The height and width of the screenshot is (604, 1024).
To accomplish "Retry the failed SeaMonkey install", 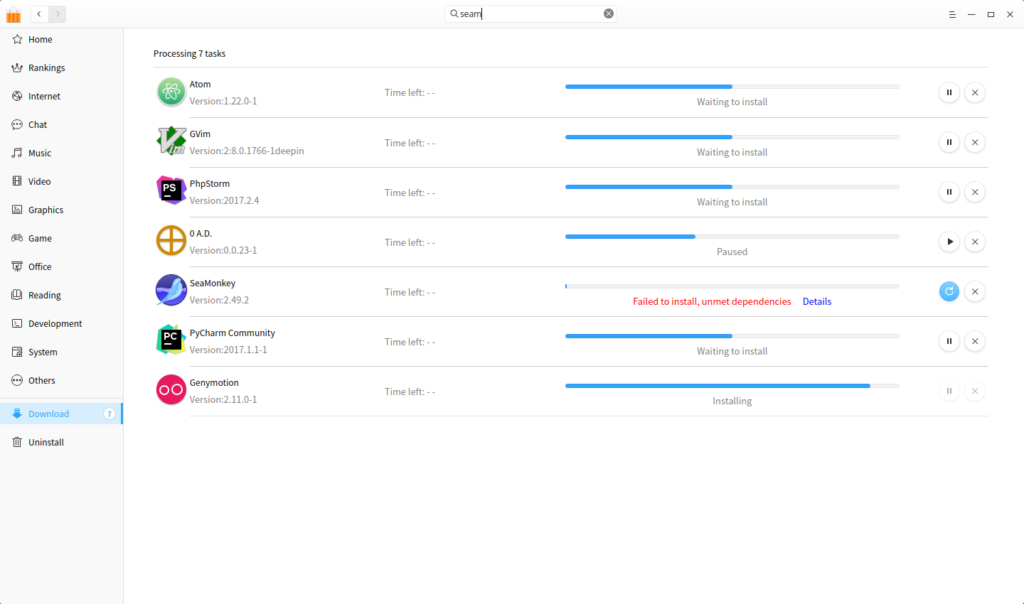I will click(948, 291).
